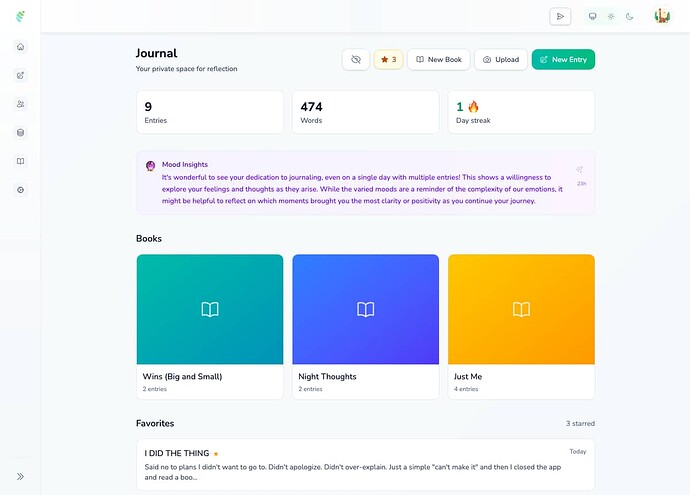The height and width of the screenshot is (495, 690).
Task: Click the app leaf logo
Action: 20,16
